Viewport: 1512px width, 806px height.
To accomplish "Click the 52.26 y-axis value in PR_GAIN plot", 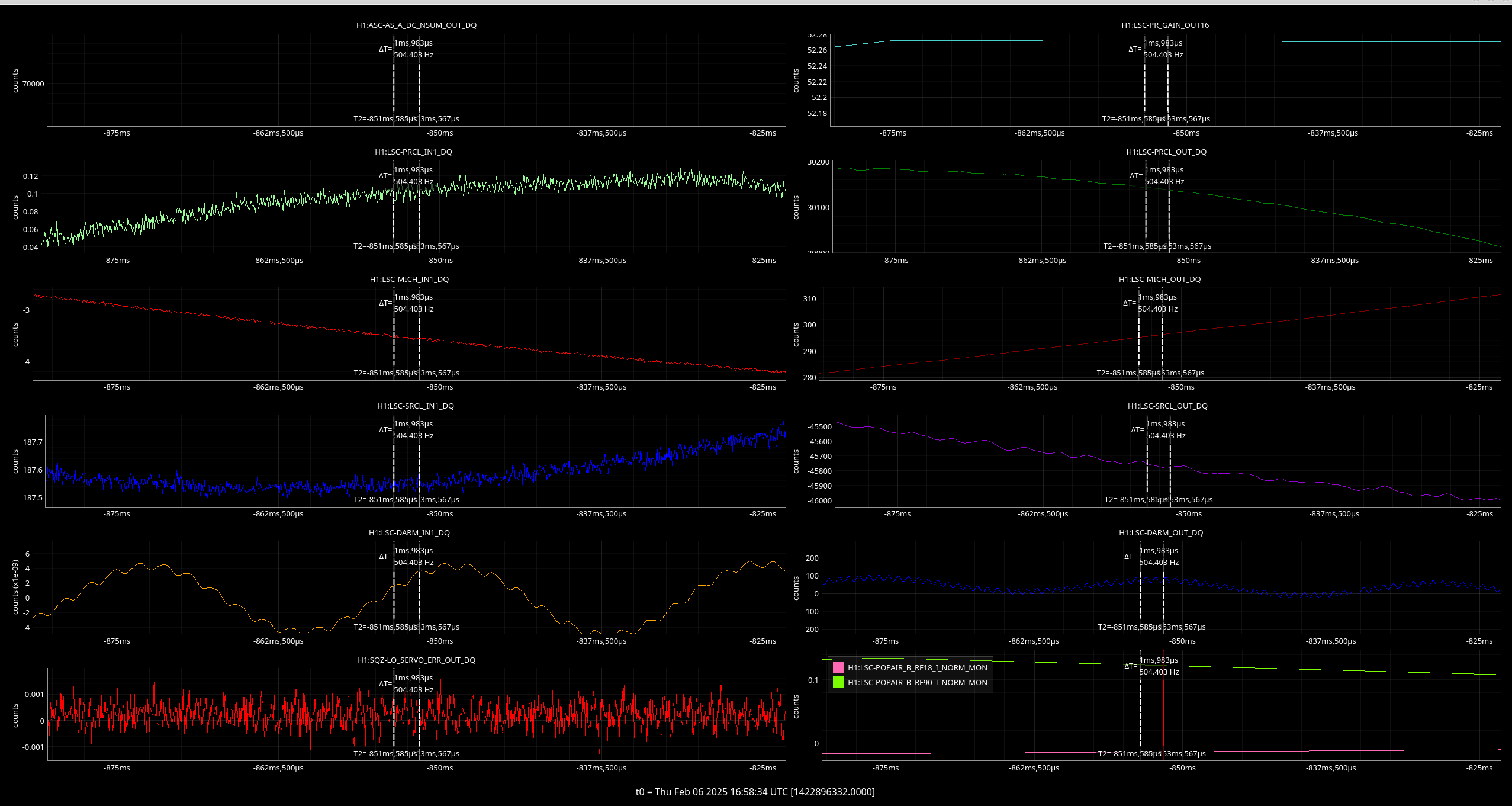I will click(x=817, y=50).
